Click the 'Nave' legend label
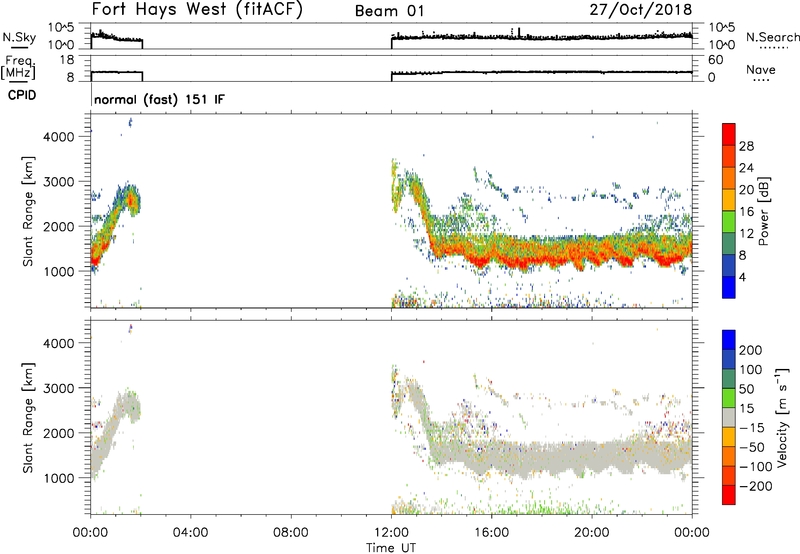 point(761,69)
